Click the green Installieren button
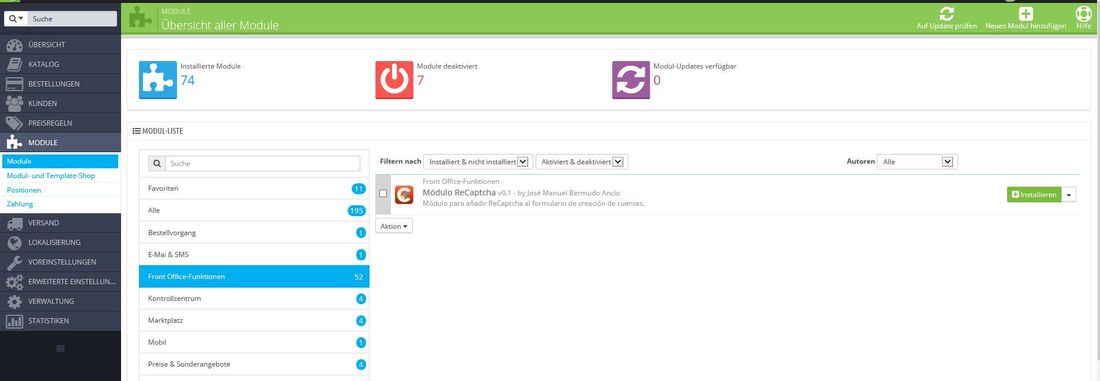The image size is (1100, 381). coord(1034,194)
